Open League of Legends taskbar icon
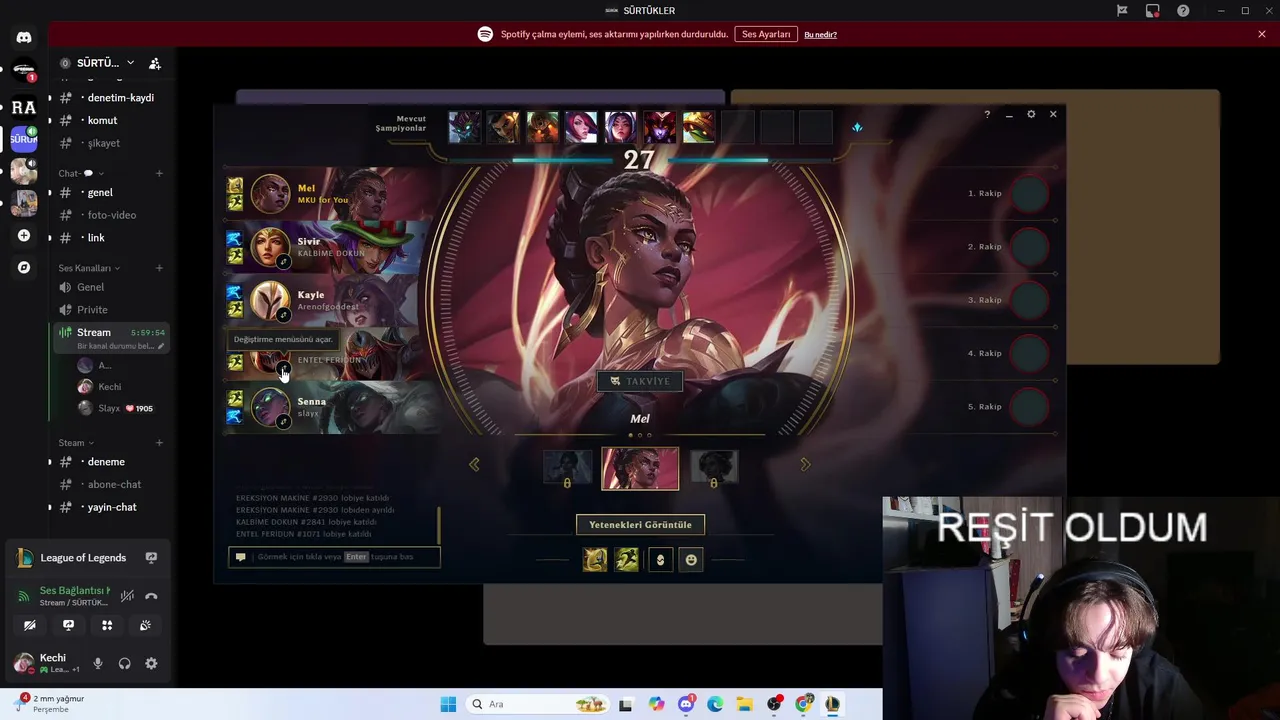 coord(832,704)
